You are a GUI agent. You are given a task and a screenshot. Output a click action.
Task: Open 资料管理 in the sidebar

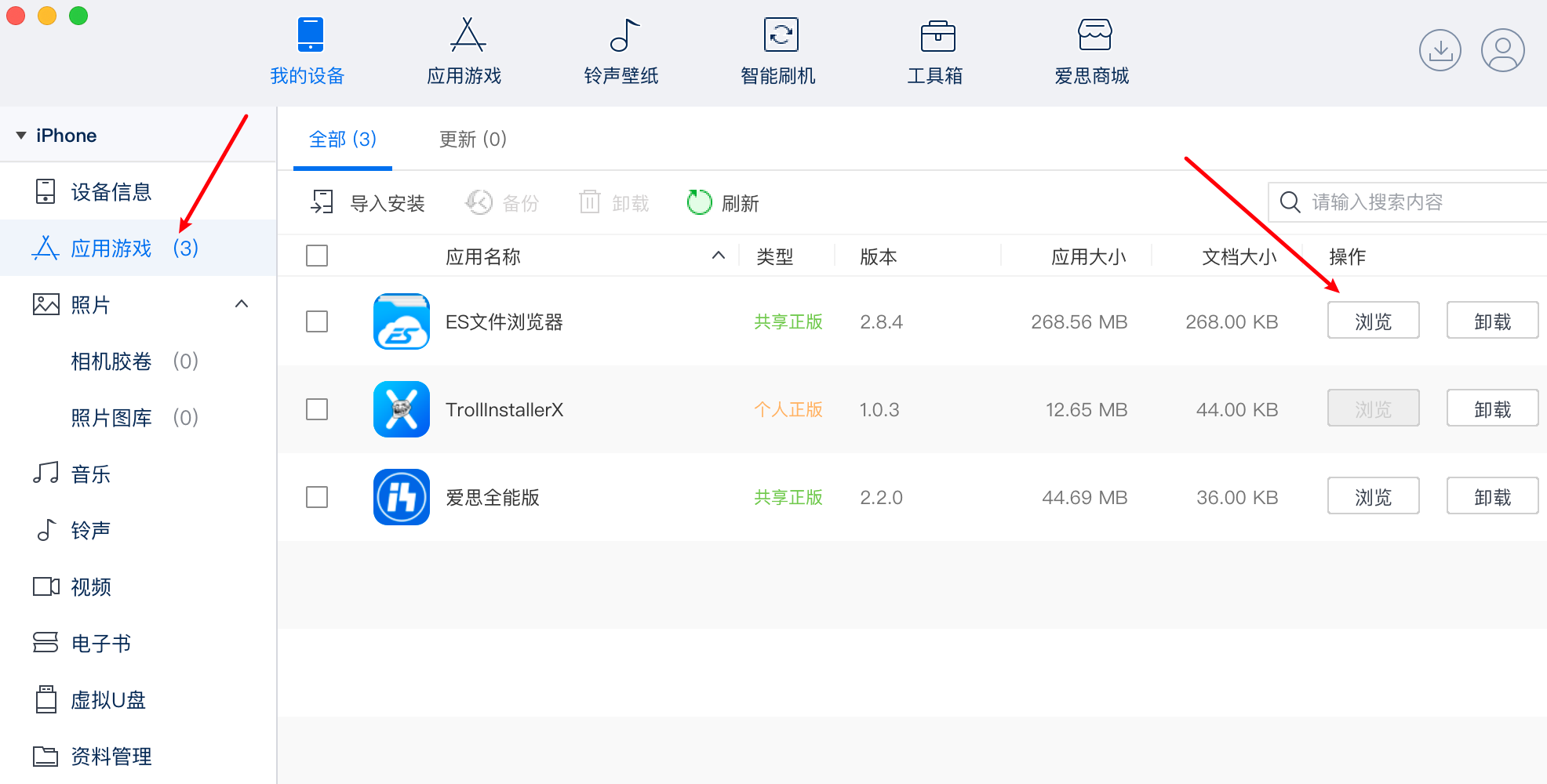click(138, 756)
